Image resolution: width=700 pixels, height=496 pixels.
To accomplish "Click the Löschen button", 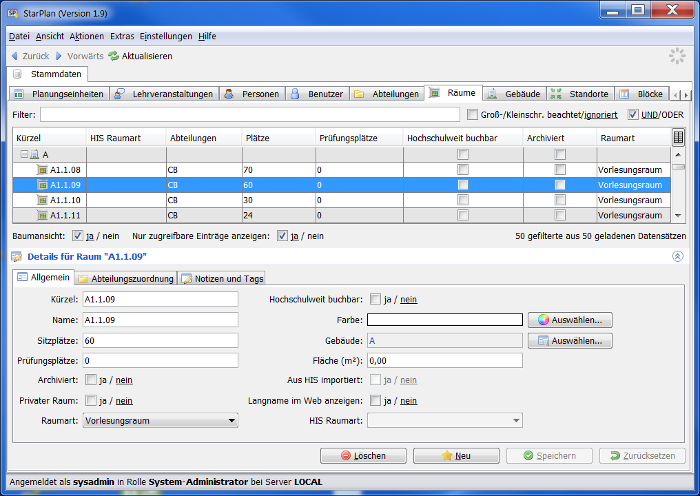I will tap(363, 456).
